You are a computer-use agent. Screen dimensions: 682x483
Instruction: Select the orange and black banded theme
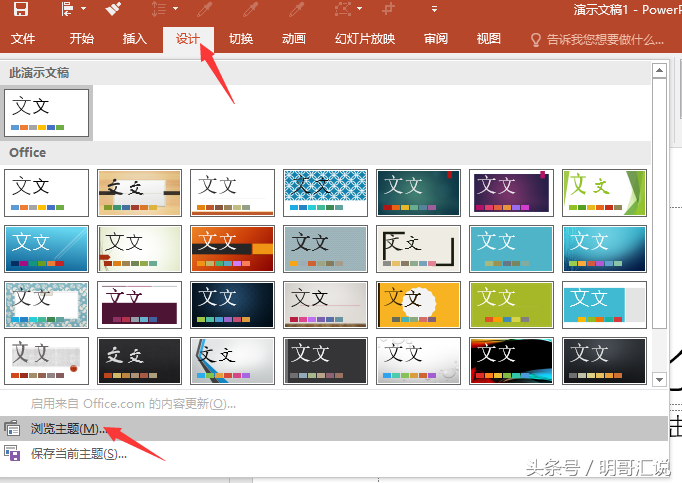[232, 248]
